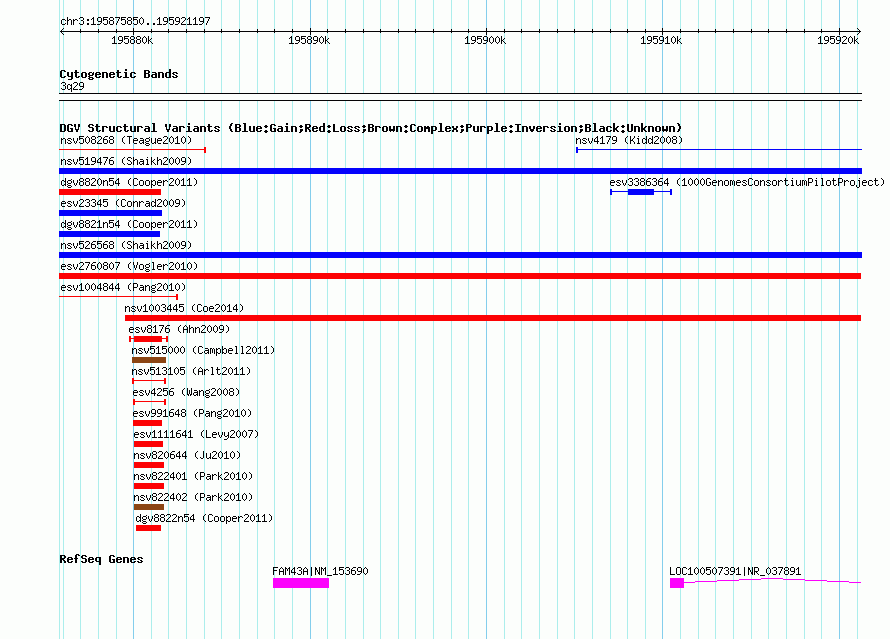Select the brown complex bar under nsv515000
The image size is (890, 639).
(x=149, y=360)
